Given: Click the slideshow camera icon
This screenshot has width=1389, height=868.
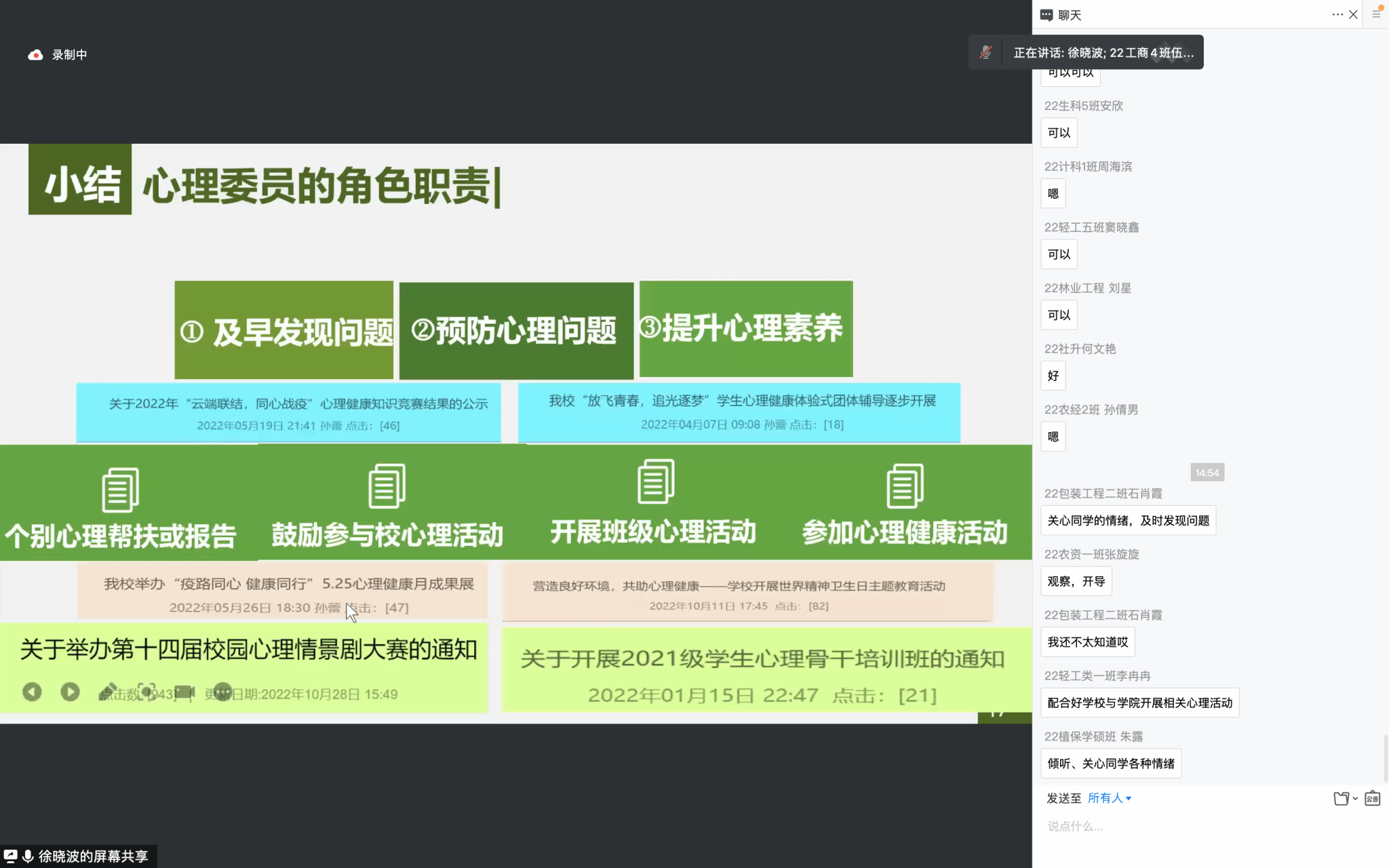Looking at the screenshot, I should 184,692.
